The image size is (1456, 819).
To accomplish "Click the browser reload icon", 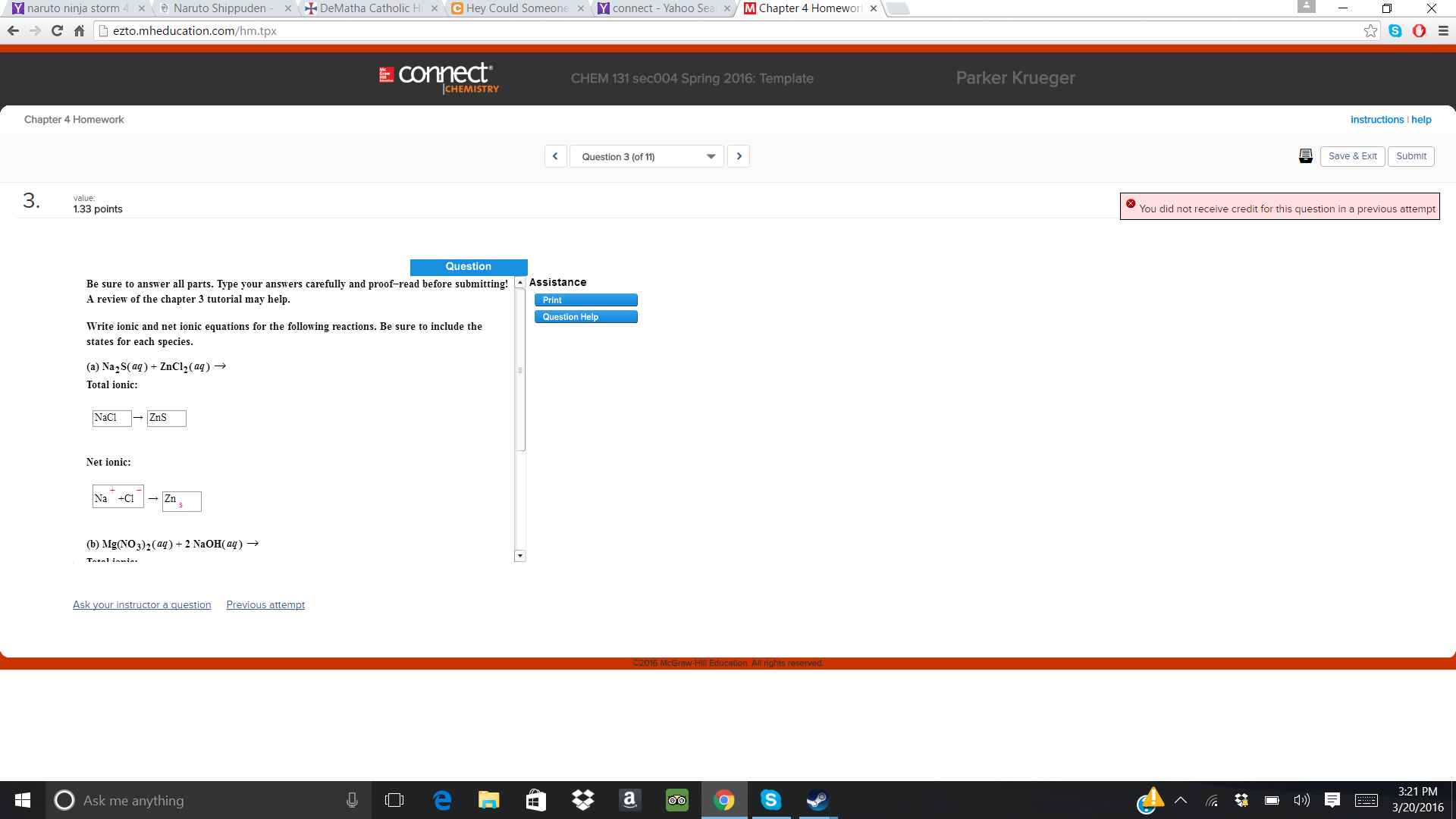I will pyautogui.click(x=57, y=31).
